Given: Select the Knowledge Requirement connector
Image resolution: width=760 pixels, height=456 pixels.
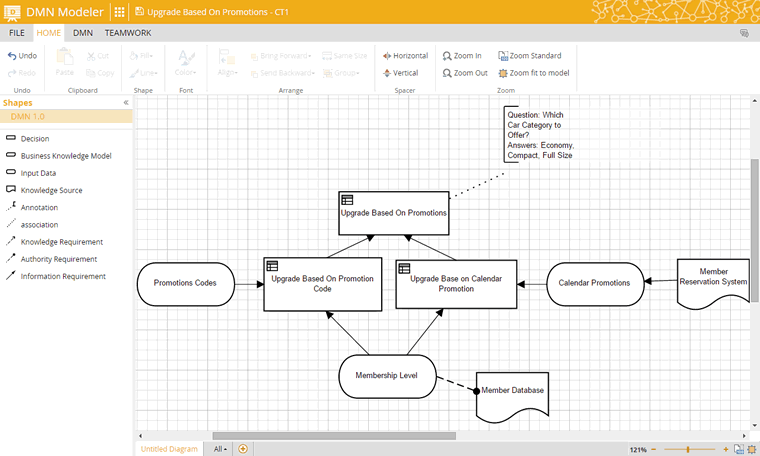Looking at the screenshot, I should click(x=54, y=242).
